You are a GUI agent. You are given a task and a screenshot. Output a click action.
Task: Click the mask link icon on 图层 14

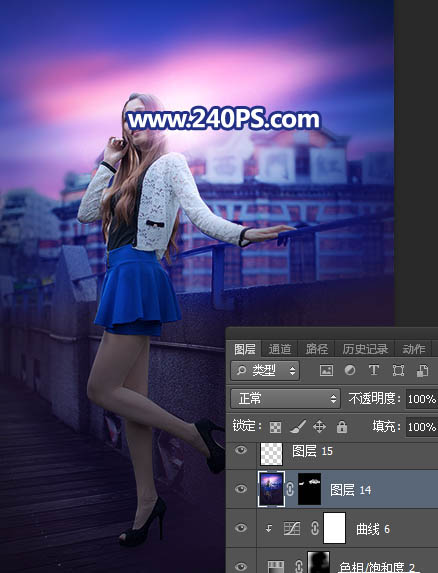pyautogui.click(x=290, y=489)
